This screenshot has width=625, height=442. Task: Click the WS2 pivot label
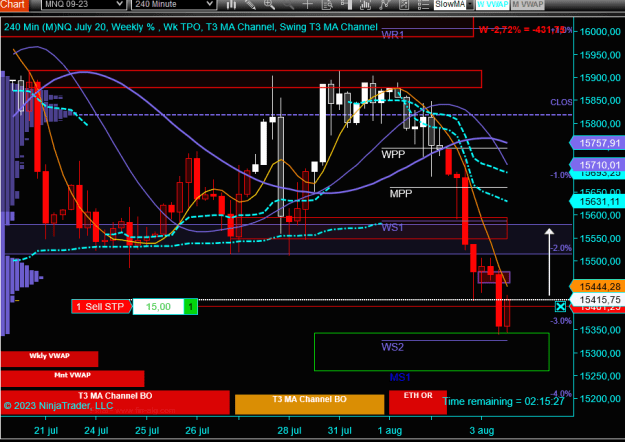click(393, 347)
